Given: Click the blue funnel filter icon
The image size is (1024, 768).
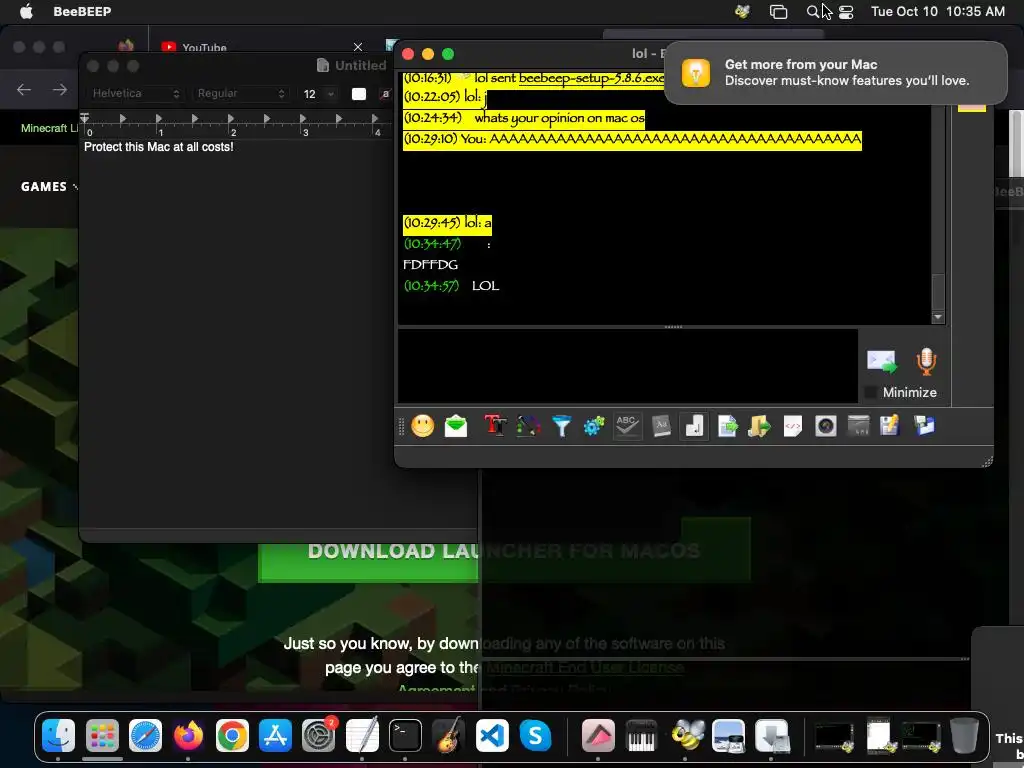Looking at the screenshot, I should point(562,426).
